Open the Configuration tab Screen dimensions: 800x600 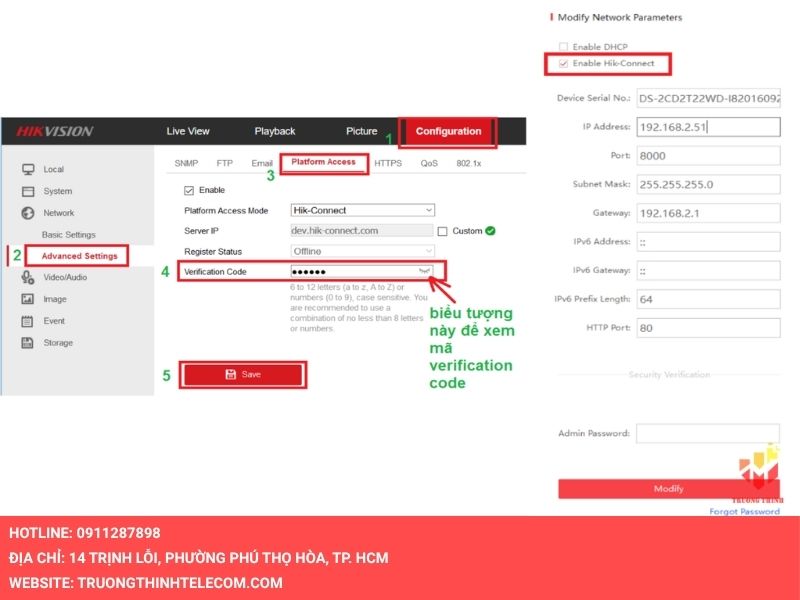[x=448, y=131]
